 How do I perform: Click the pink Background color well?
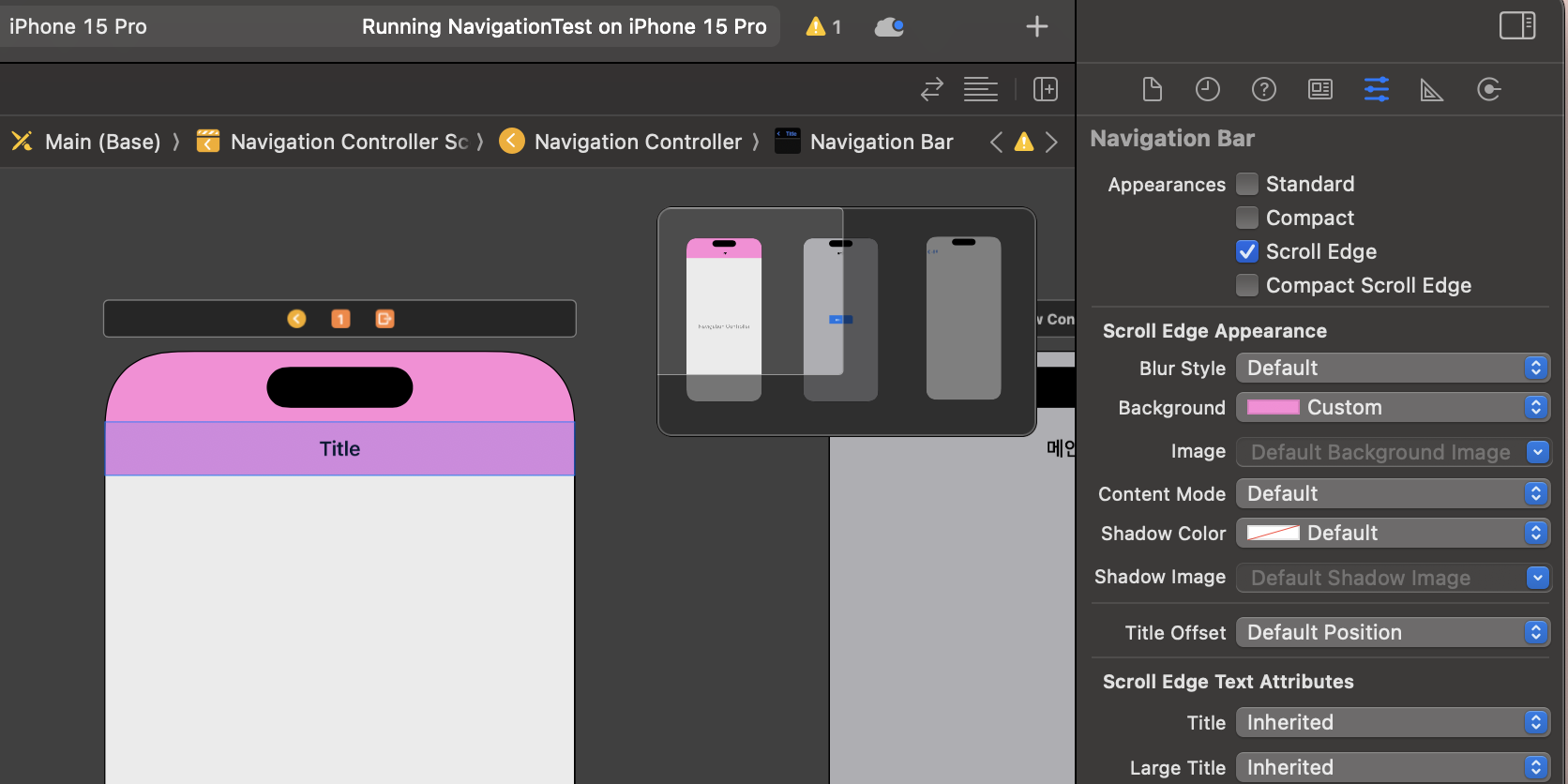pyautogui.click(x=1273, y=407)
